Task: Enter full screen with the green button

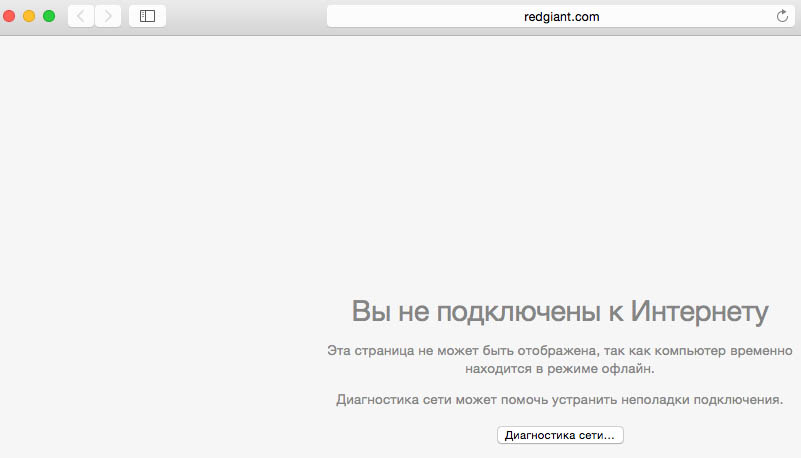Action: pyautogui.click(x=49, y=16)
